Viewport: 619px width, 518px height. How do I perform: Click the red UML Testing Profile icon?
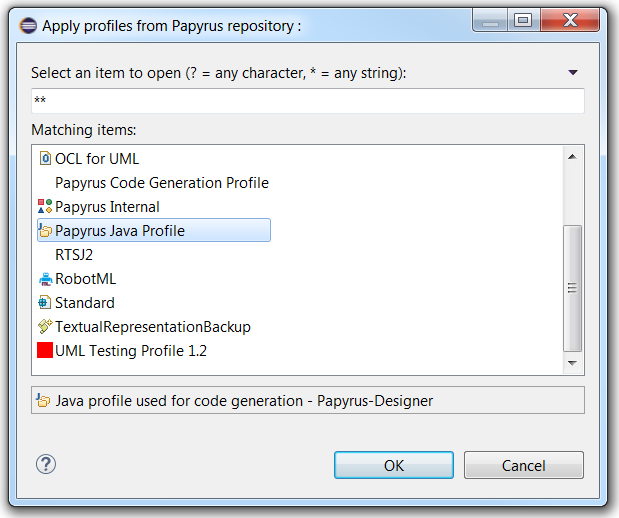pyautogui.click(x=44, y=351)
